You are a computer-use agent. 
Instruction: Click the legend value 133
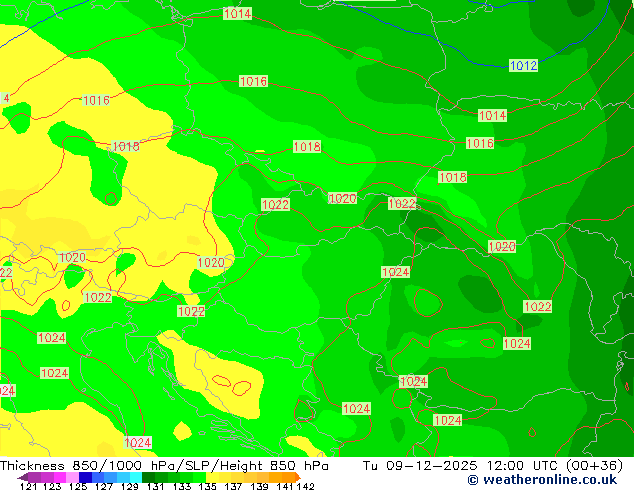182,486
